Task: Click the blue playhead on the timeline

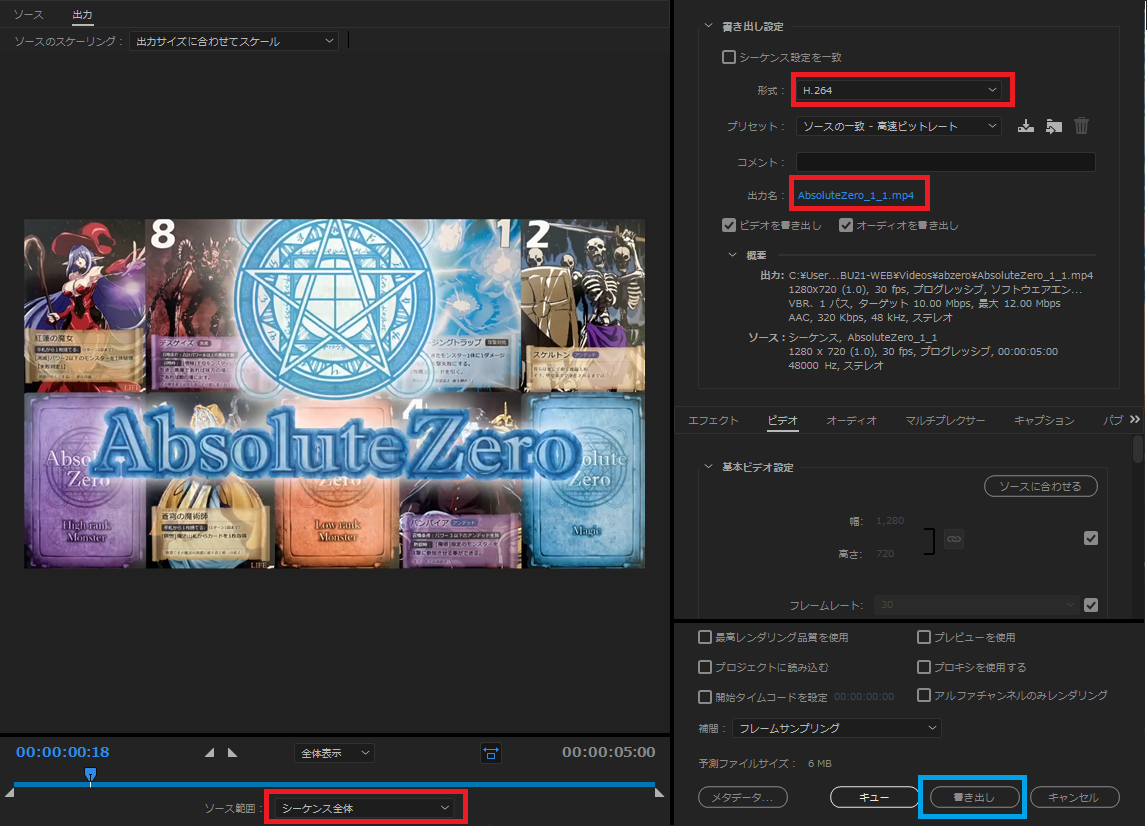Action: coord(90,774)
